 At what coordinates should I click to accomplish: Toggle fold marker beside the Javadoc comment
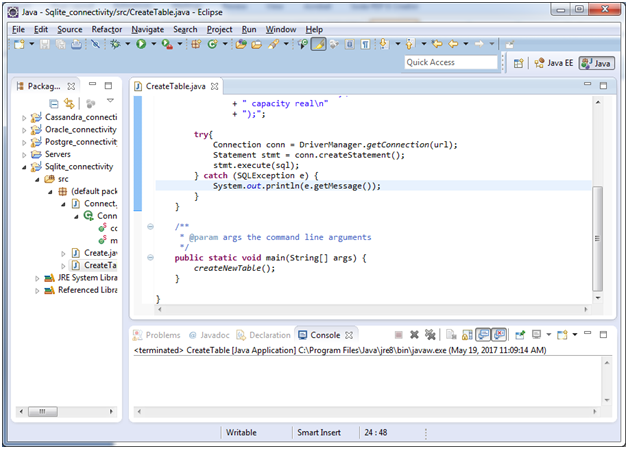coord(150,227)
